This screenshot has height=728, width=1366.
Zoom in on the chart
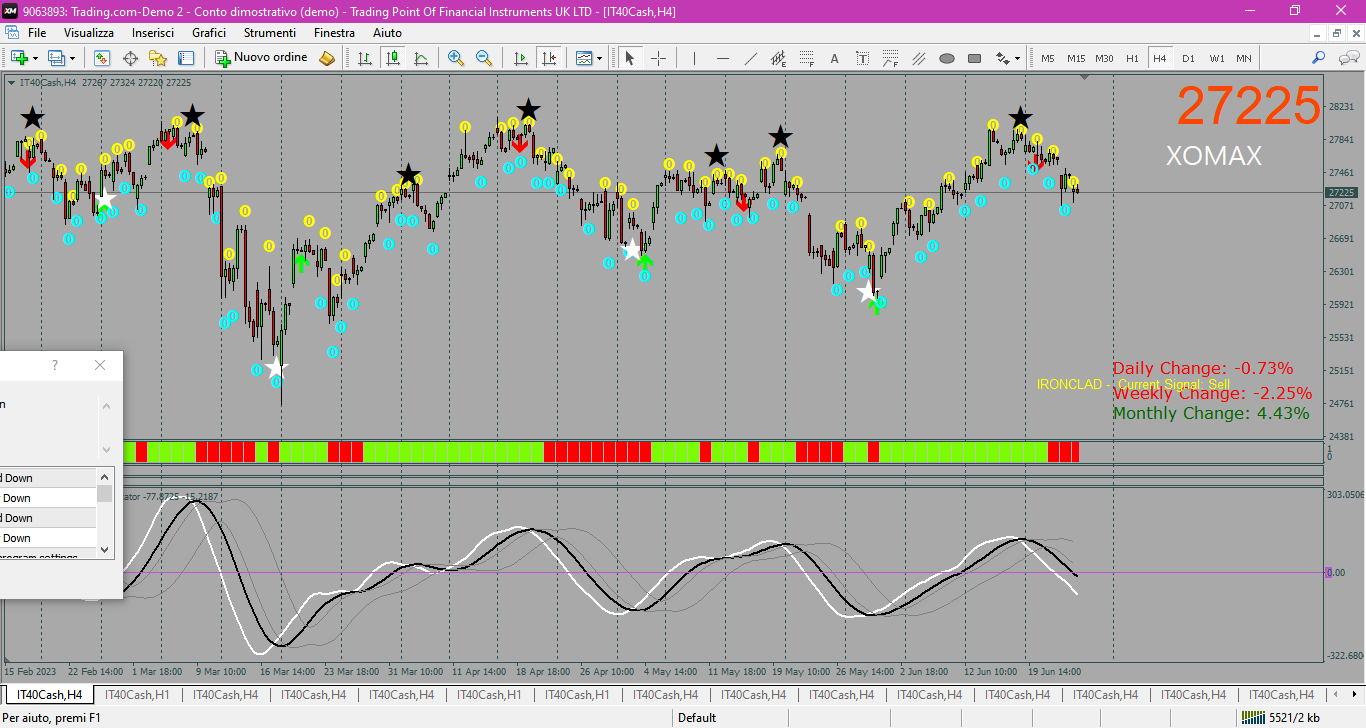pos(456,58)
